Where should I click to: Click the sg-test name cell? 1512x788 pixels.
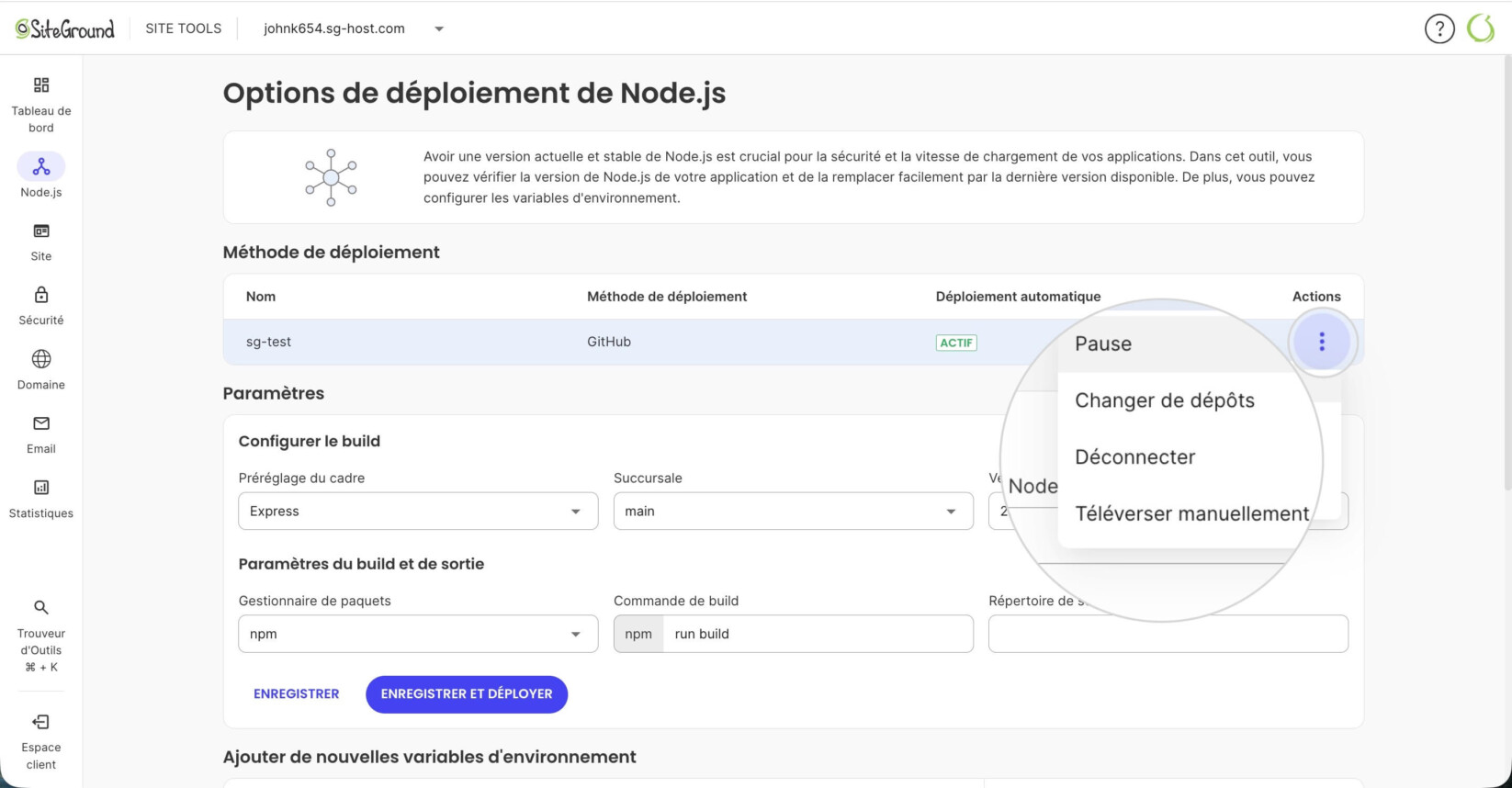click(x=268, y=342)
